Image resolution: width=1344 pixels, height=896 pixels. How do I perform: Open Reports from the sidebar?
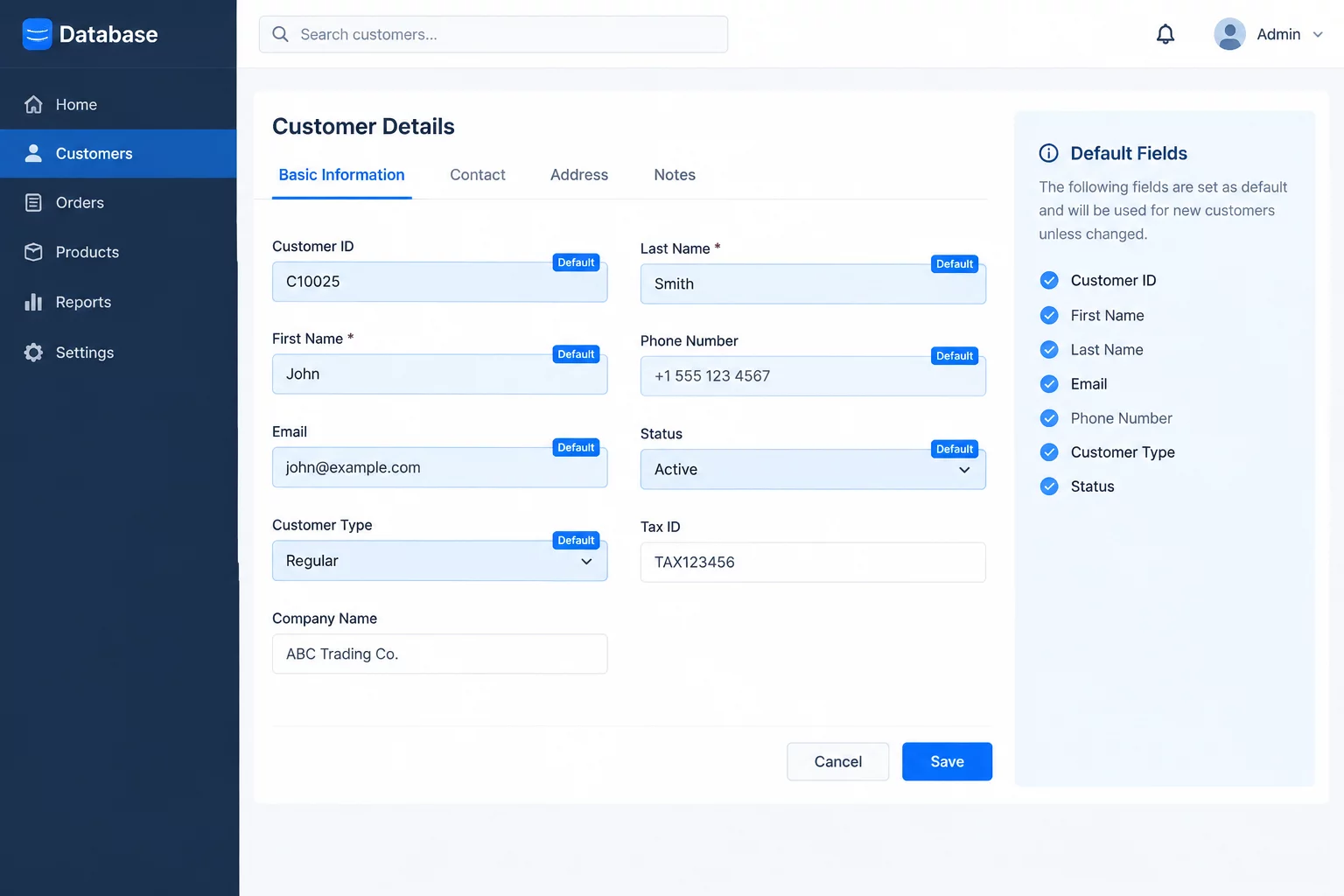pos(118,302)
